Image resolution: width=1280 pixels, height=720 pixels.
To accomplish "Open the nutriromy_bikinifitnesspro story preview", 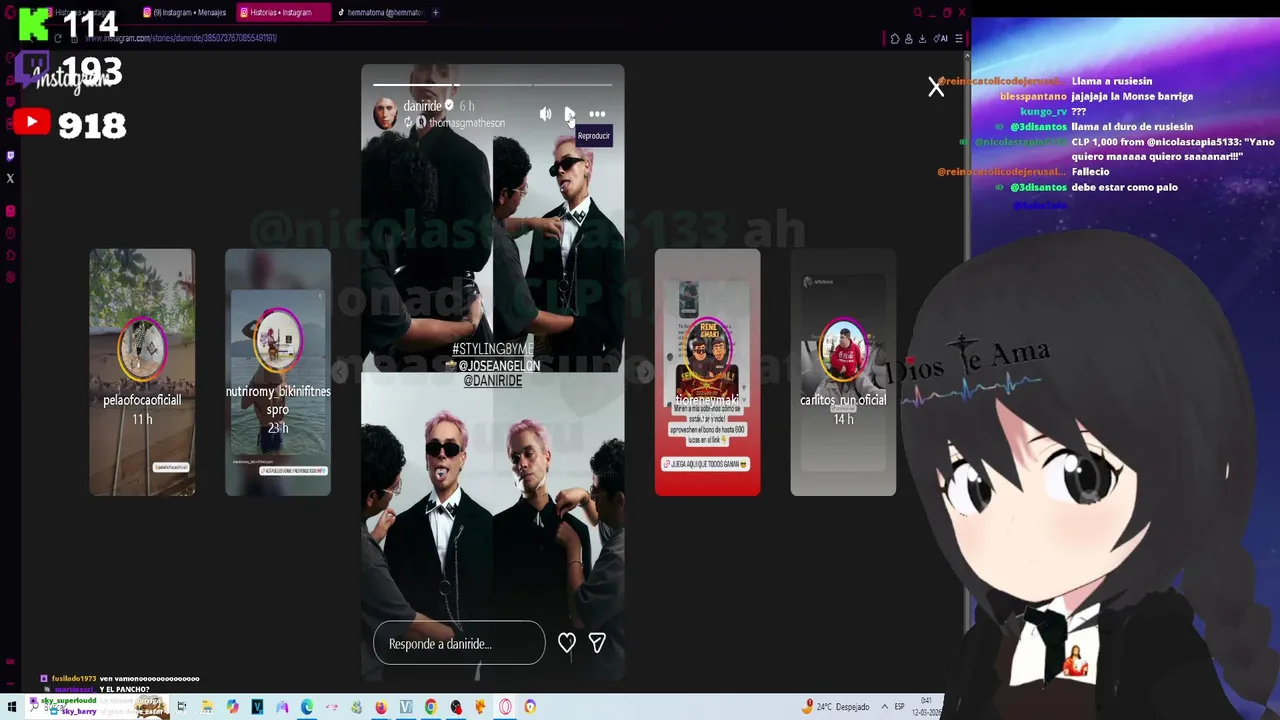I will pos(278,372).
